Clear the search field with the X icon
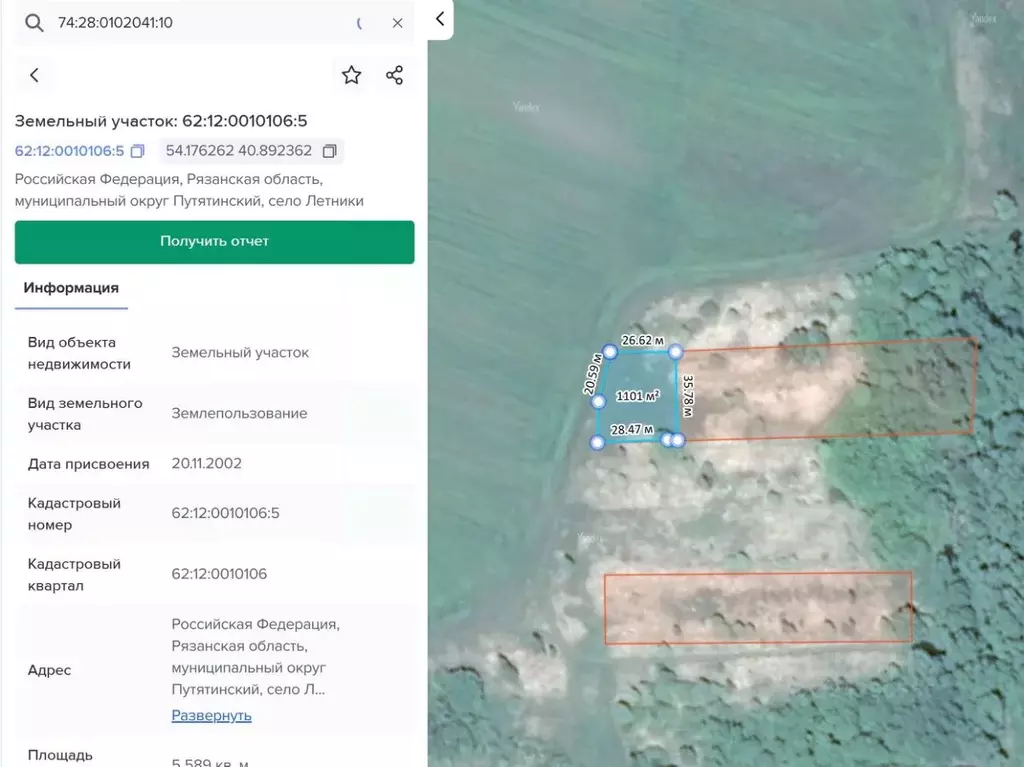1024x767 pixels. [x=397, y=23]
